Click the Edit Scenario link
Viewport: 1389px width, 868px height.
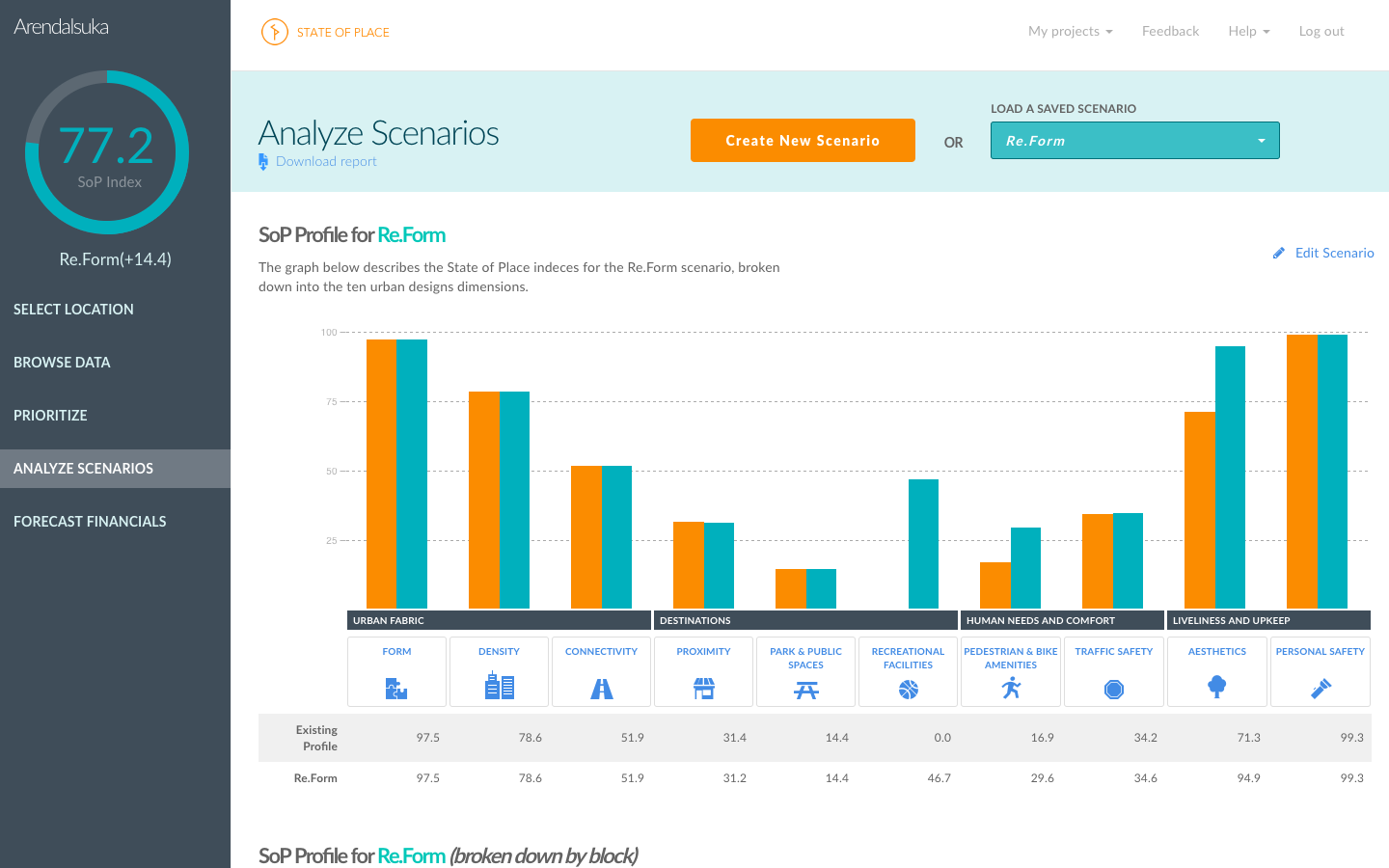tap(1334, 253)
